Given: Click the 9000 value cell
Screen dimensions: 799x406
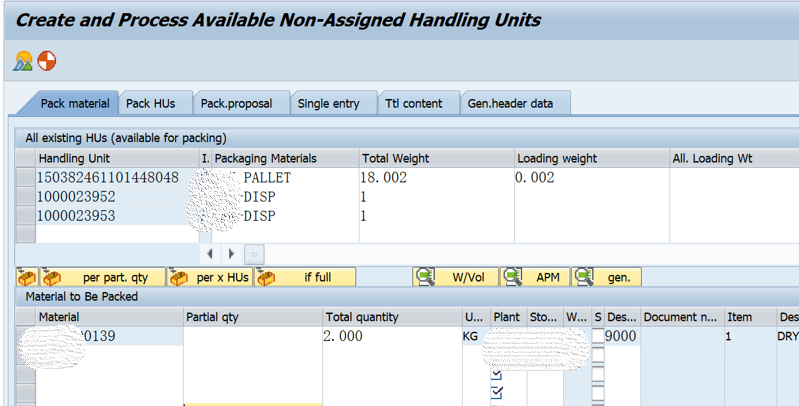Looking at the screenshot, I should (622, 336).
